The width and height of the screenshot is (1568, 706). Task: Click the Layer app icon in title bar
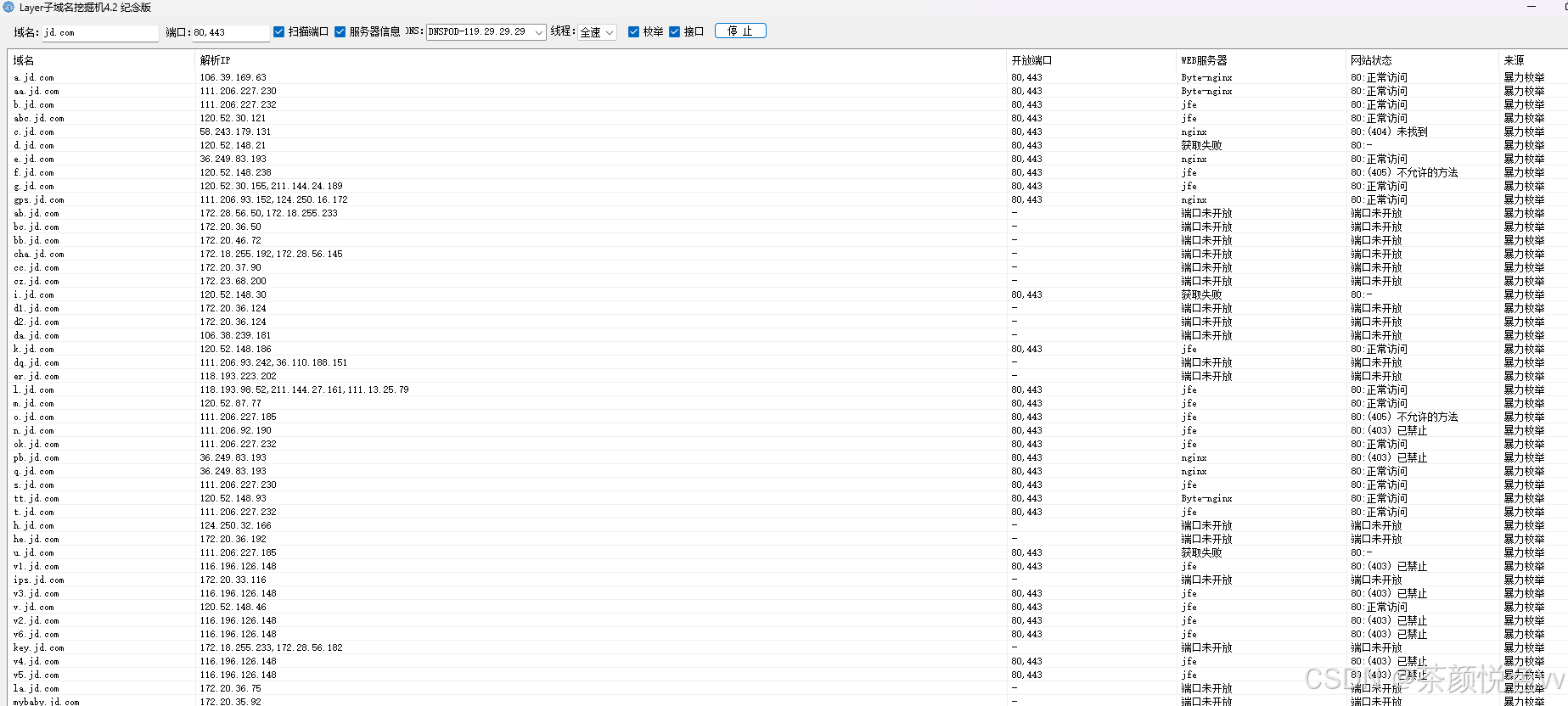[9, 7]
